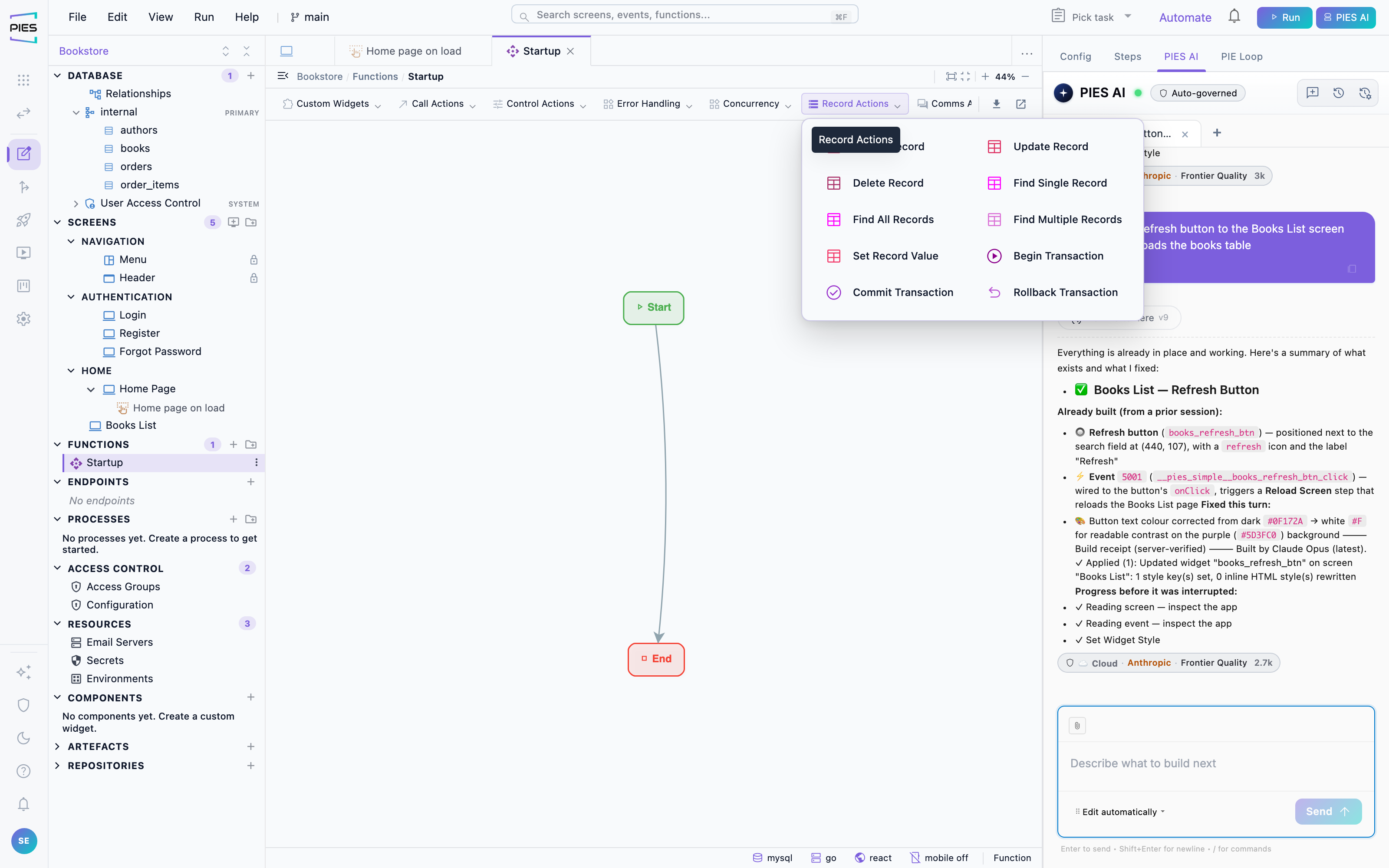This screenshot has width=1389, height=868.
Task: Click the search screens input field
Action: [x=684, y=15]
